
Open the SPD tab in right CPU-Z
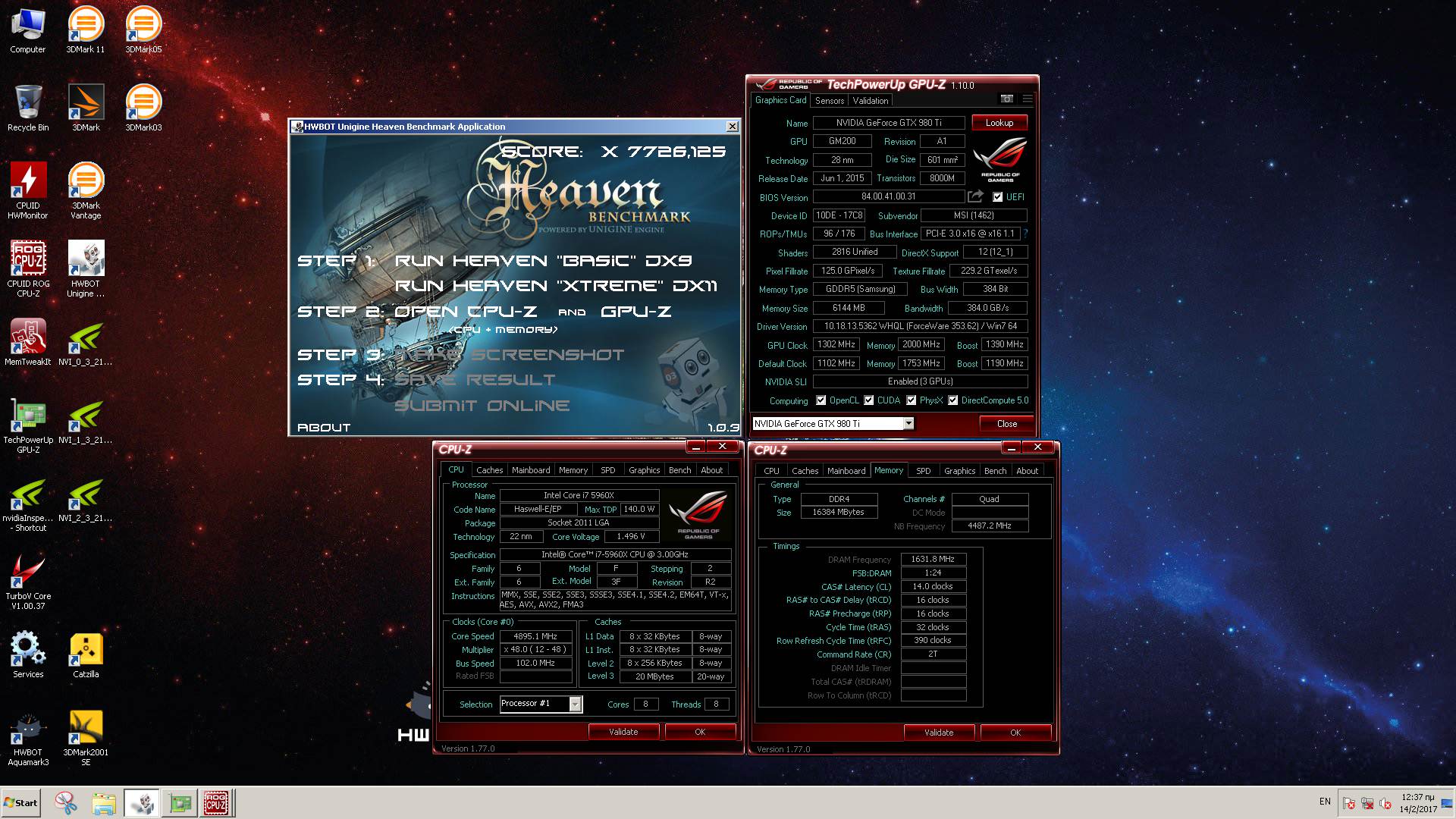coord(923,471)
